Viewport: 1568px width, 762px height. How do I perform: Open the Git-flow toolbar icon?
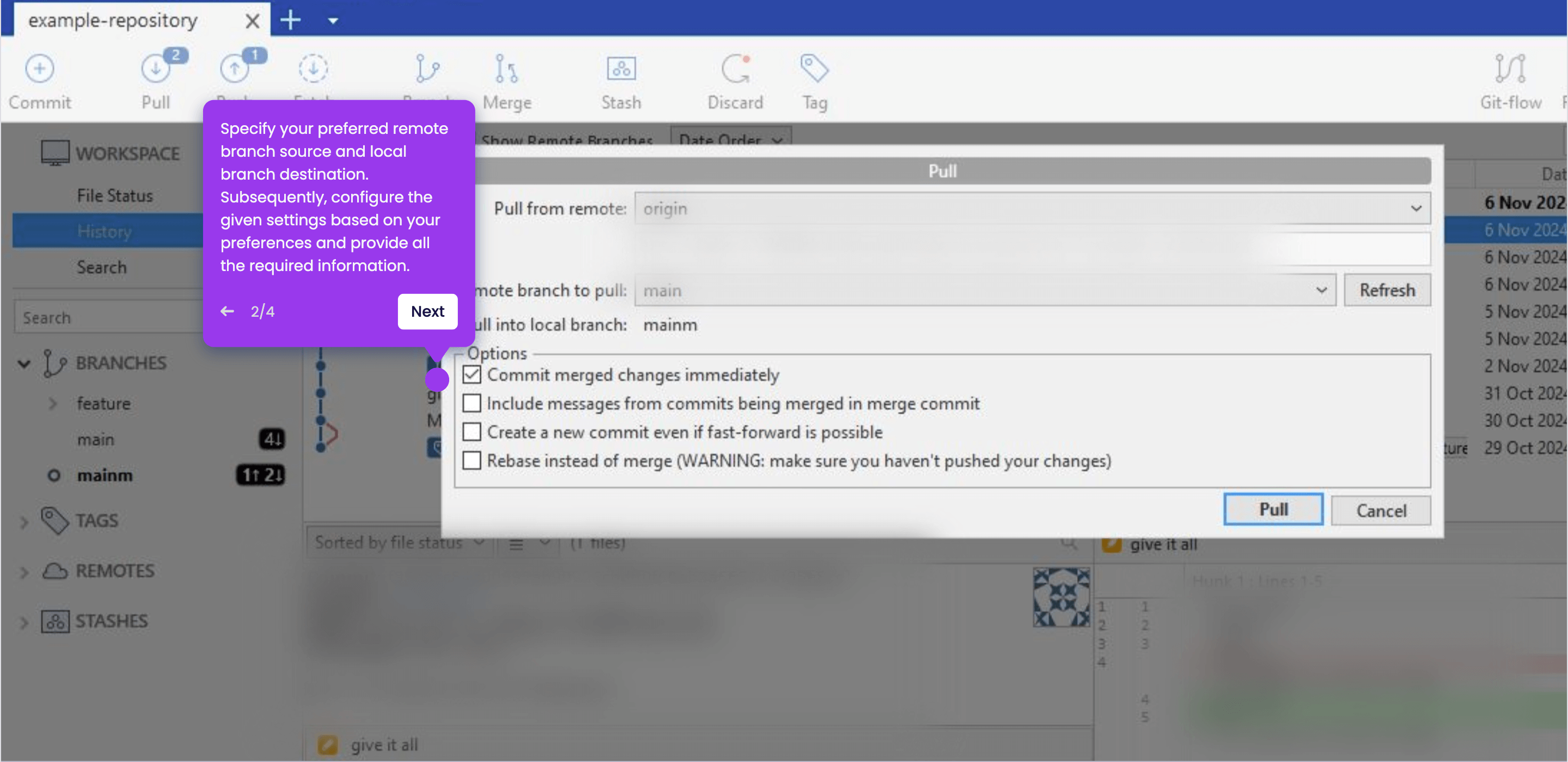pos(1510,69)
